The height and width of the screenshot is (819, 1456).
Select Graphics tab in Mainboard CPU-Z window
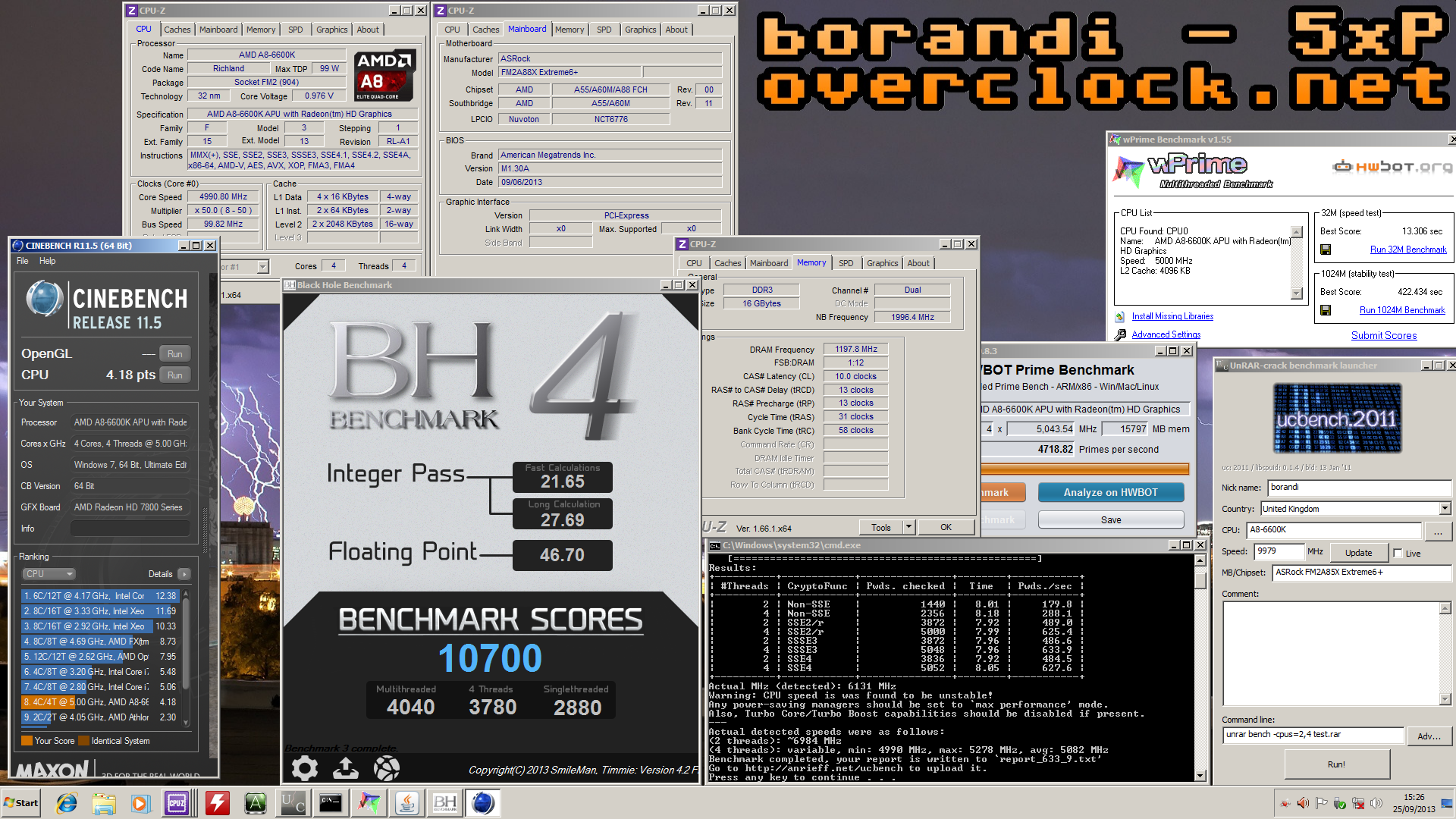pyautogui.click(x=641, y=30)
